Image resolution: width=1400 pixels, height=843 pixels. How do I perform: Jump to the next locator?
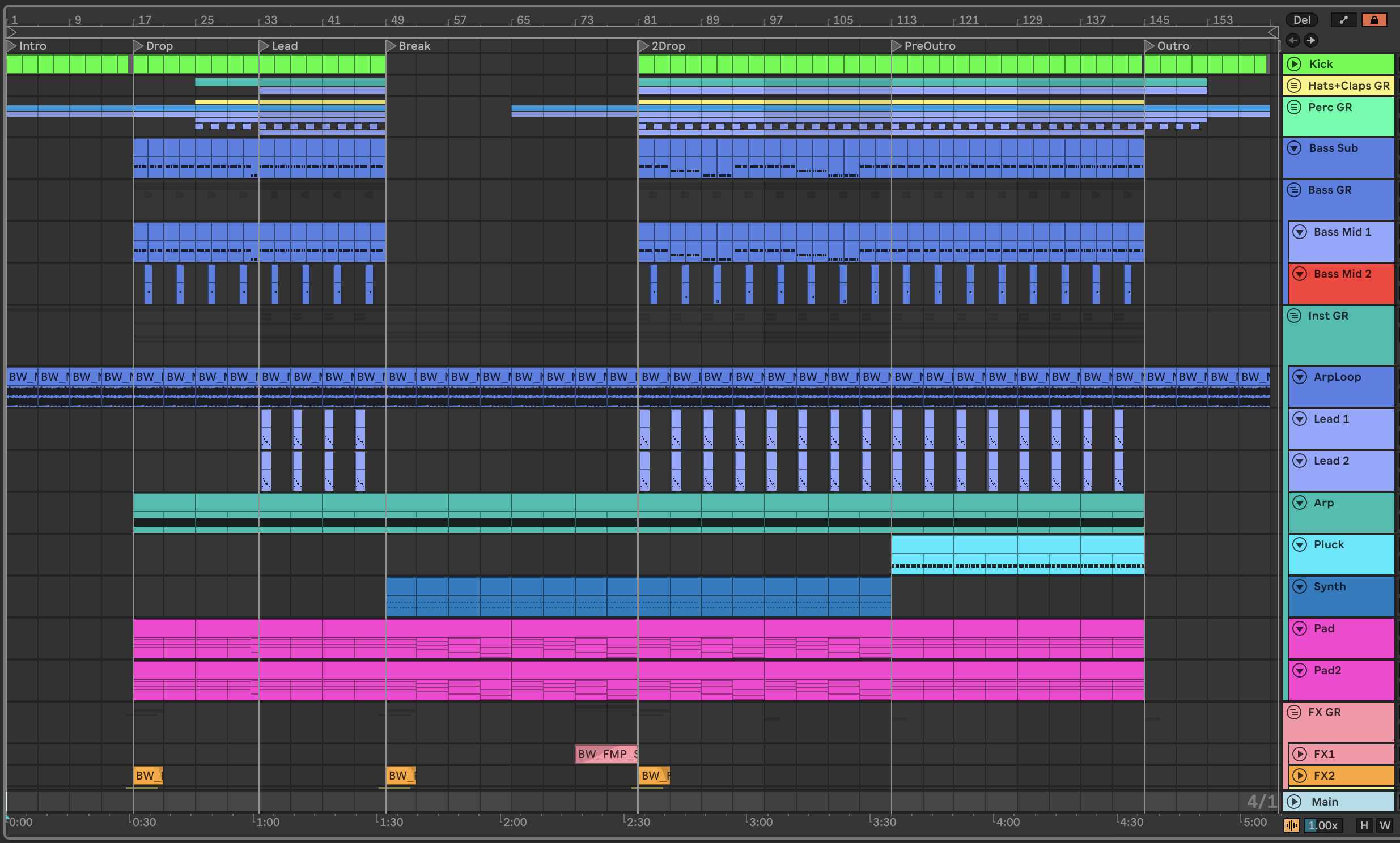[x=1310, y=40]
